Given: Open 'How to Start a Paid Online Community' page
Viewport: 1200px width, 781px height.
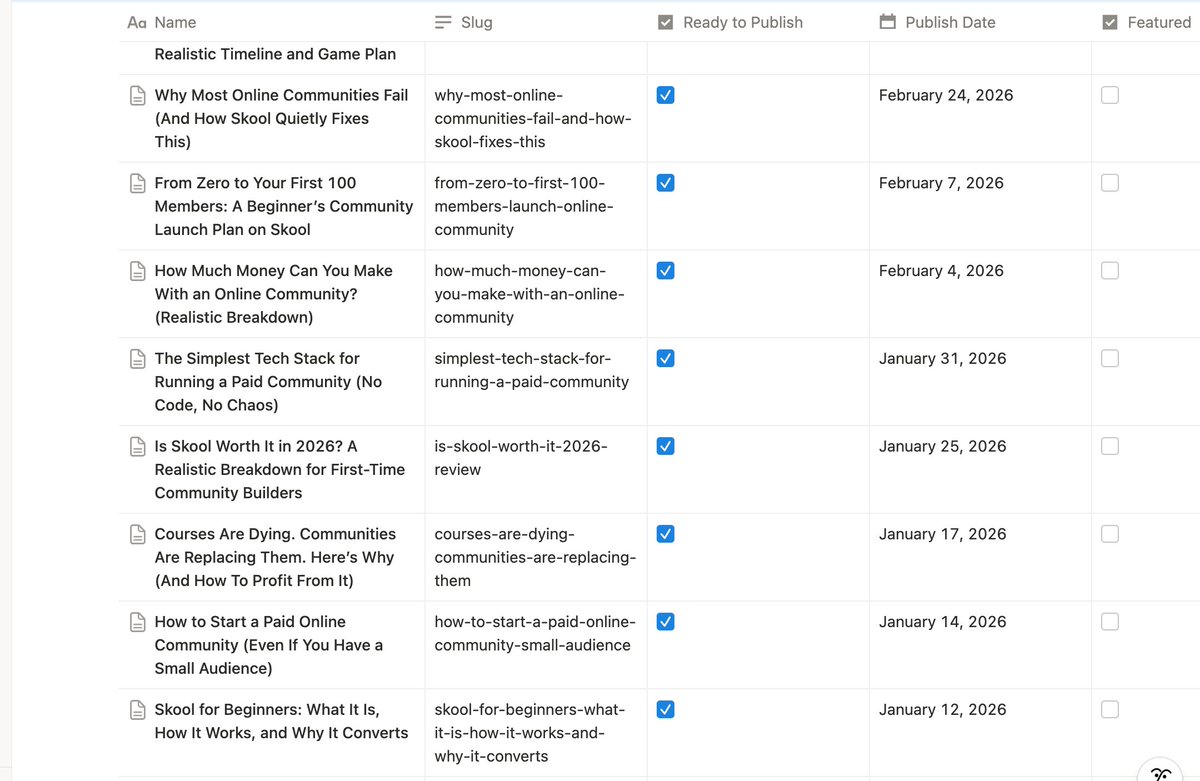Looking at the screenshot, I should point(269,645).
